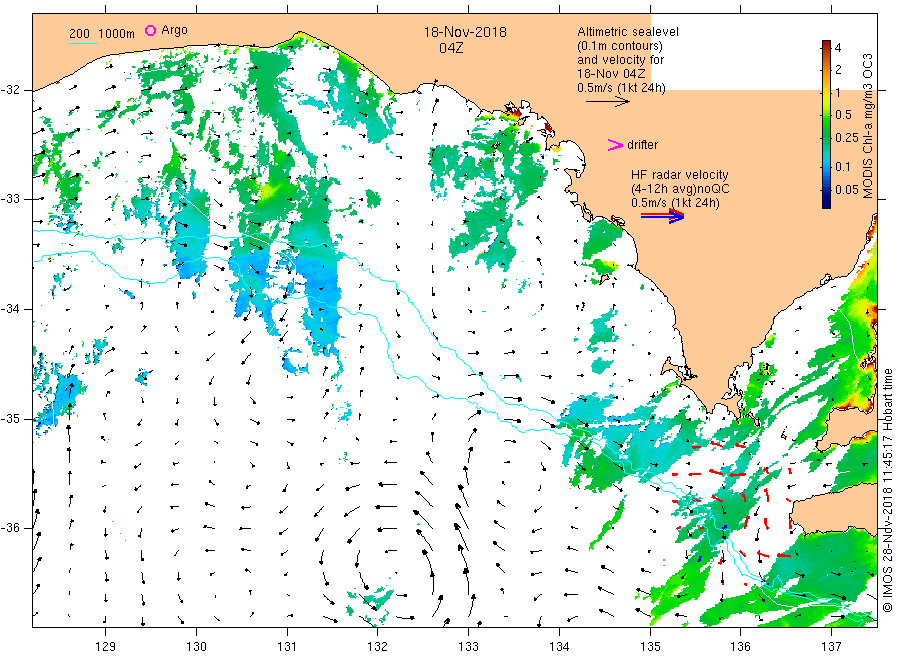The width and height of the screenshot is (900, 660).
Task: Click the colorbar value 0.1
Action: (843, 167)
